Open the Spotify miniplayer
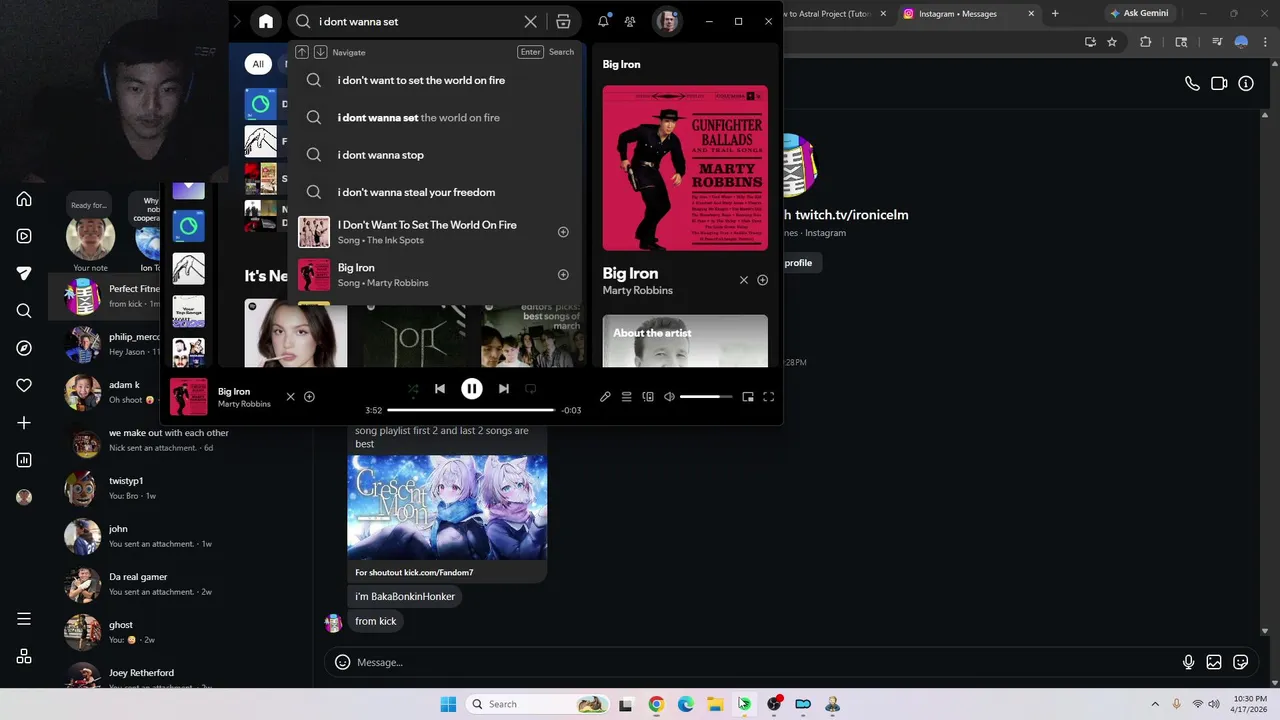This screenshot has width=1280, height=720. click(x=747, y=397)
